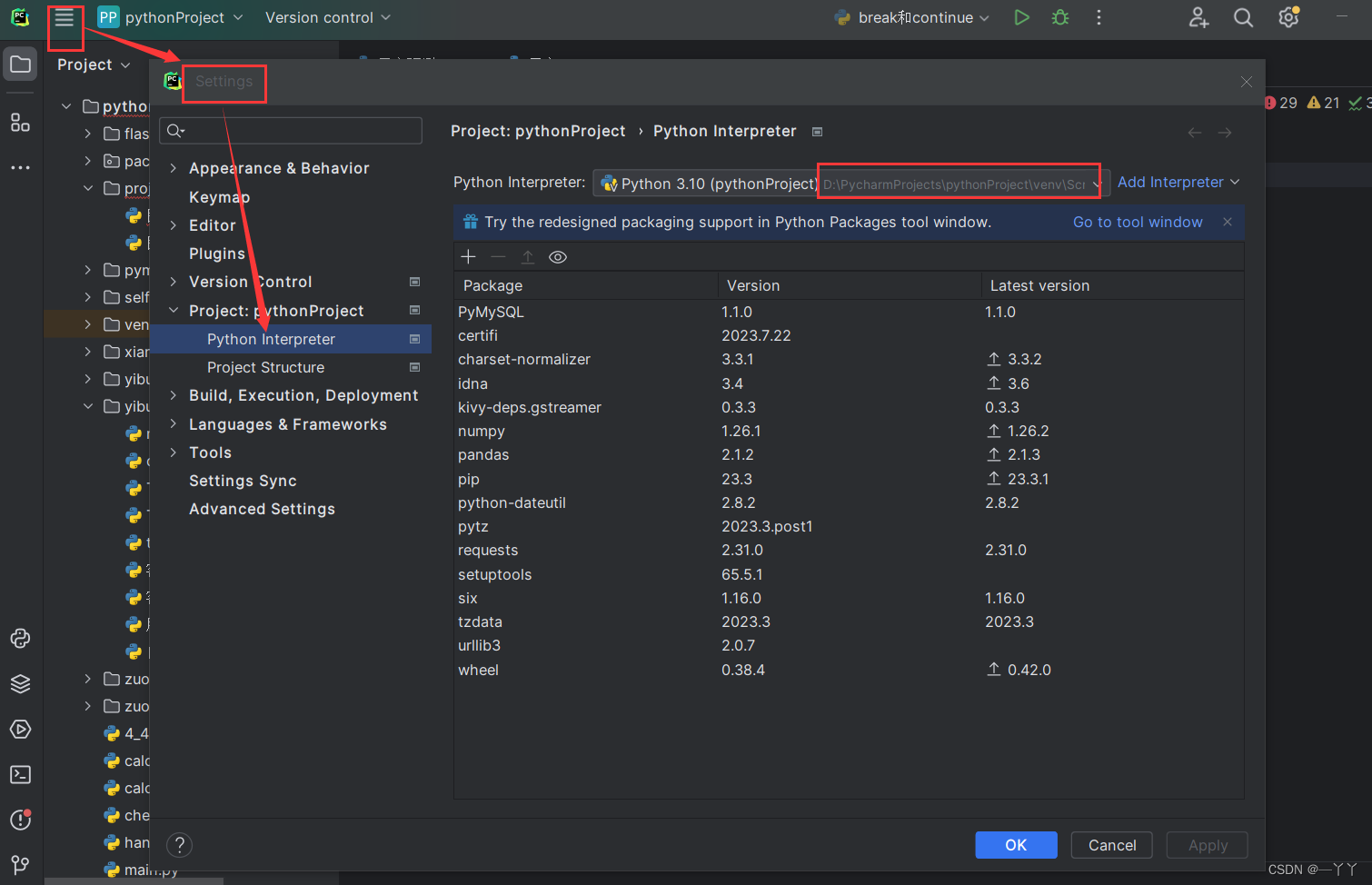Open the Structure tool window icon
1372x885 pixels.
pos(20,123)
